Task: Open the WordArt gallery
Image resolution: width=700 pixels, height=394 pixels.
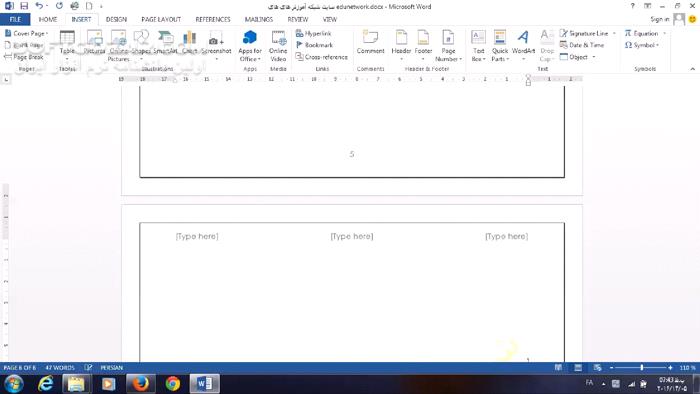Action: point(523,46)
